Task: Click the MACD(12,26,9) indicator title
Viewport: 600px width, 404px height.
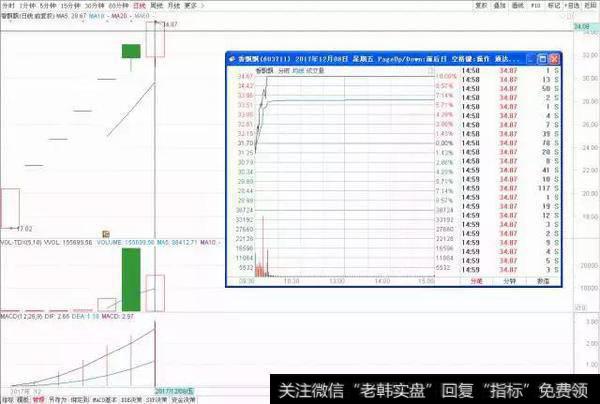Action: point(21,317)
